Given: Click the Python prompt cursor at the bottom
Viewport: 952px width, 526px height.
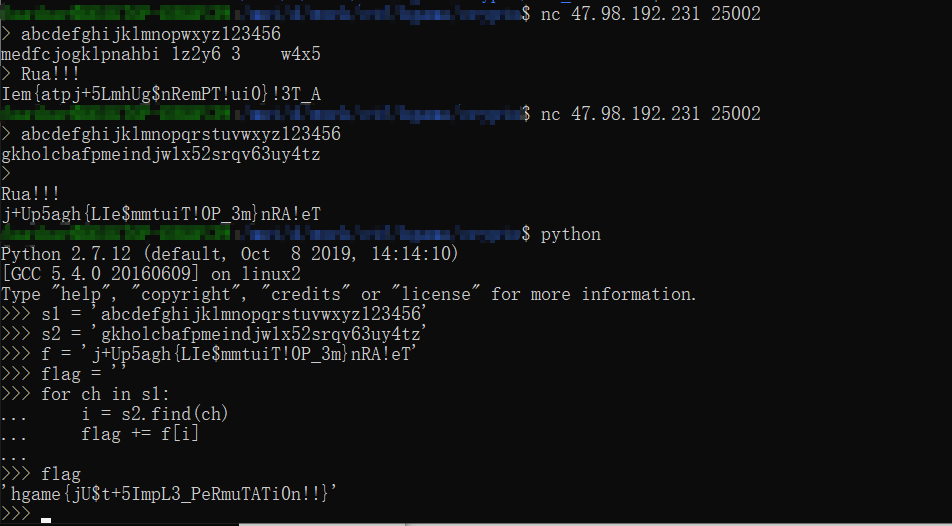Looking at the screenshot, I should coord(46,520).
